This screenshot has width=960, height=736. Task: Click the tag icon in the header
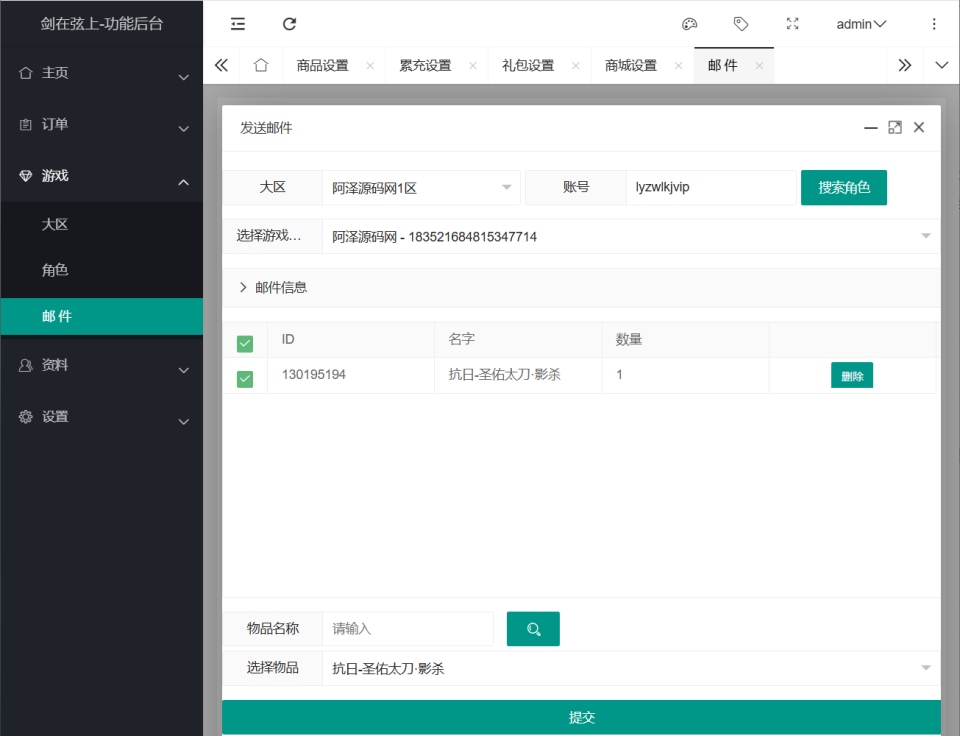pyautogui.click(x=740, y=23)
